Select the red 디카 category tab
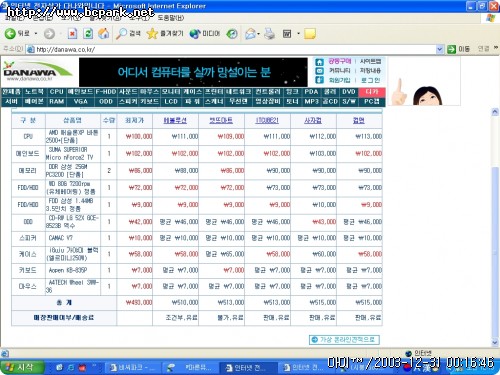This screenshot has height=375, width=500. [x=372, y=92]
